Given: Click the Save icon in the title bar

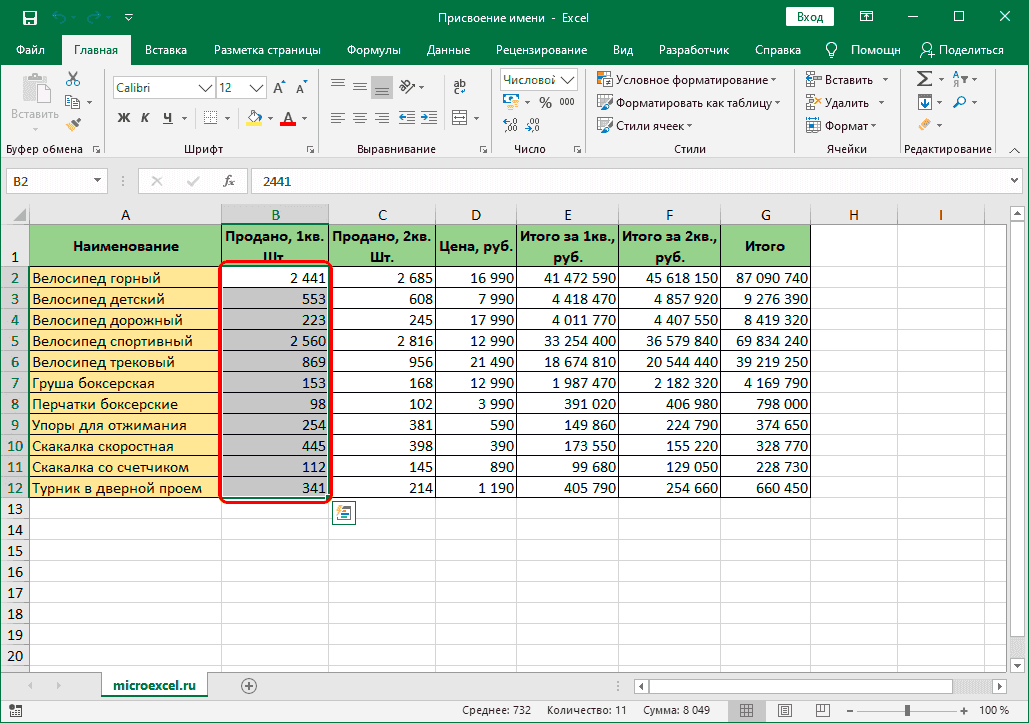Looking at the screenshot, I should tap(29, 17).
